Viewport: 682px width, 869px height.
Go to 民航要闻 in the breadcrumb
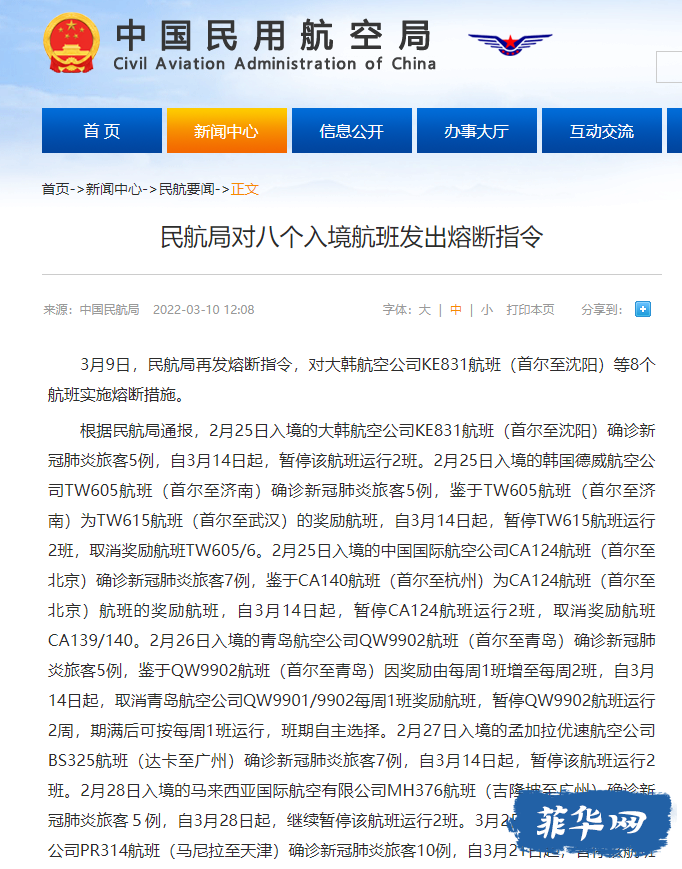(187, 190)
